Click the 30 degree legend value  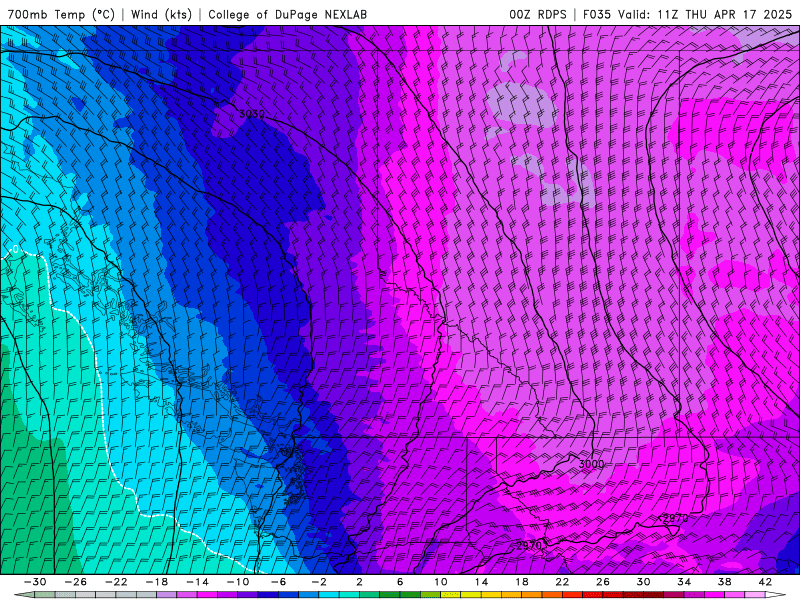(x=643, y=582)
